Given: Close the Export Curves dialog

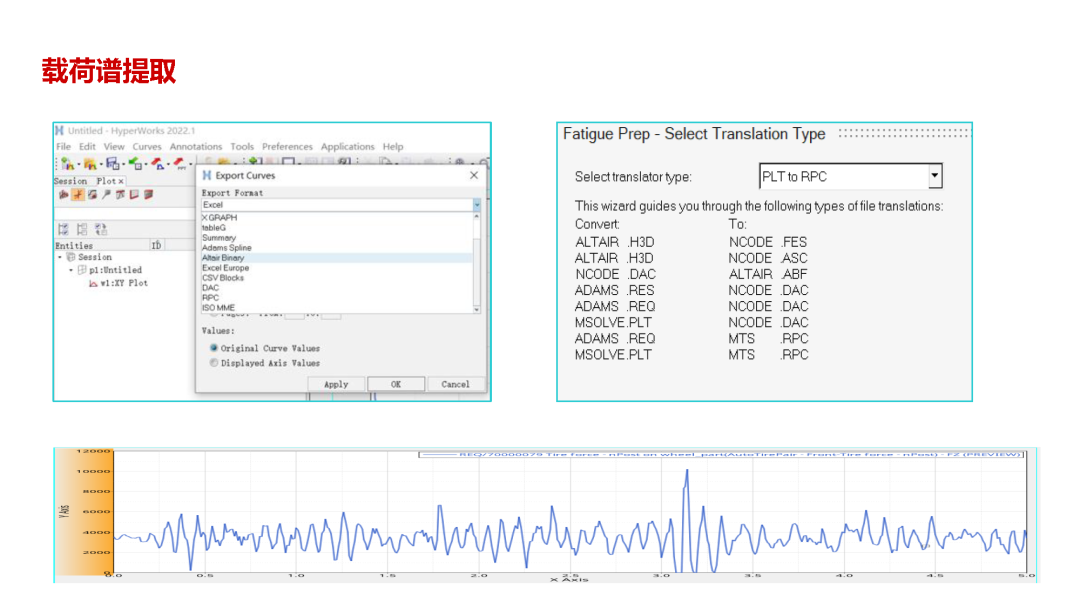Looking at the screenshot, I should click(474, 176).
